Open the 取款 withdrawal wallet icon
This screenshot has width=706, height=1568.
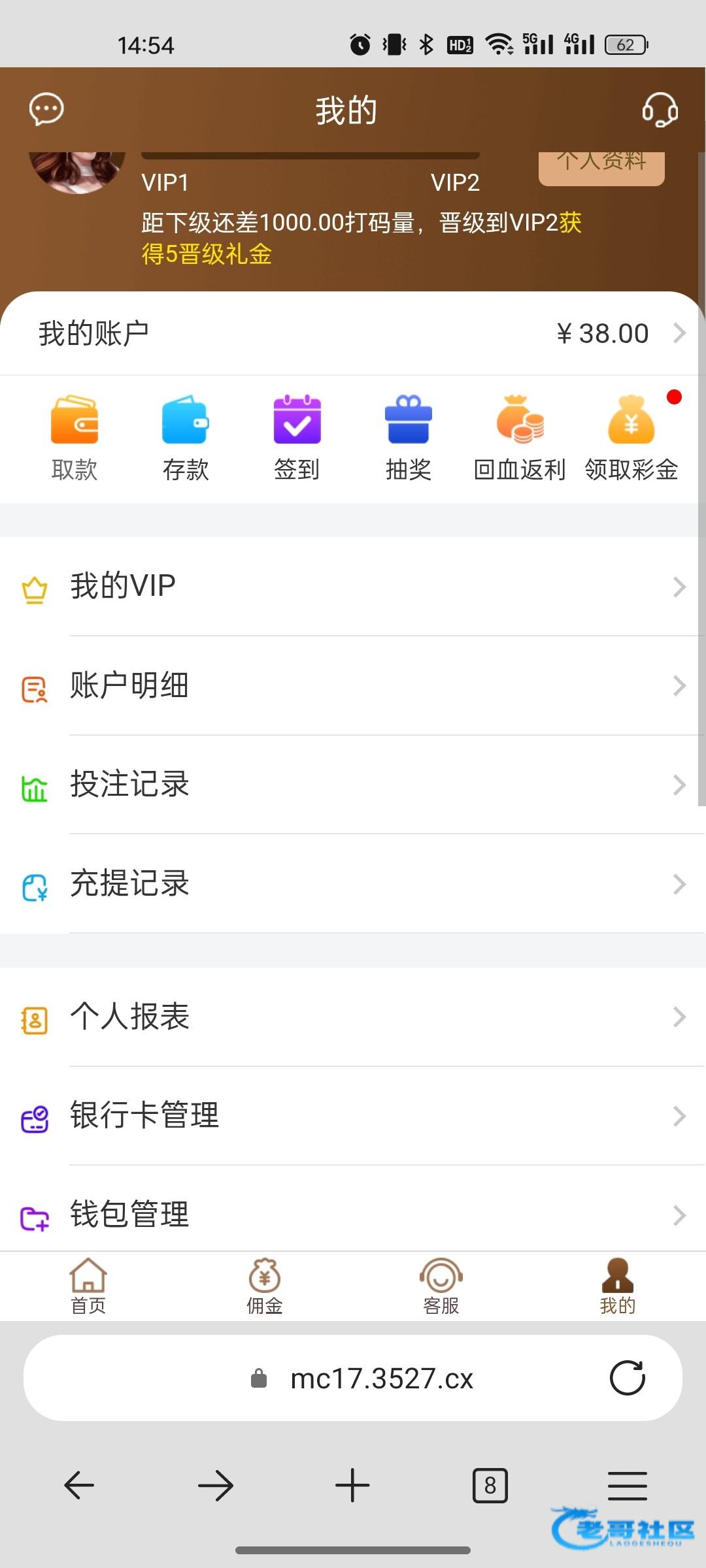[x=75, y=421]
